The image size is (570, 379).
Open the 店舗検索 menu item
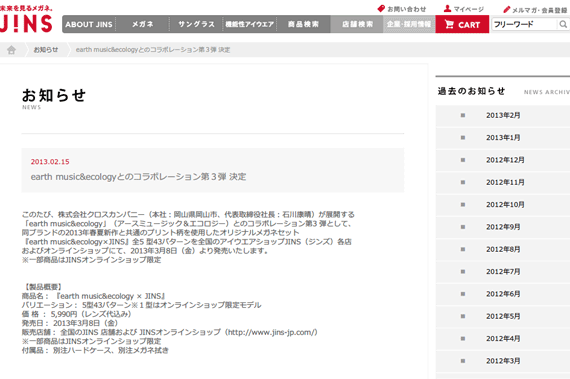pyautogui.click(x=357, y=24)
